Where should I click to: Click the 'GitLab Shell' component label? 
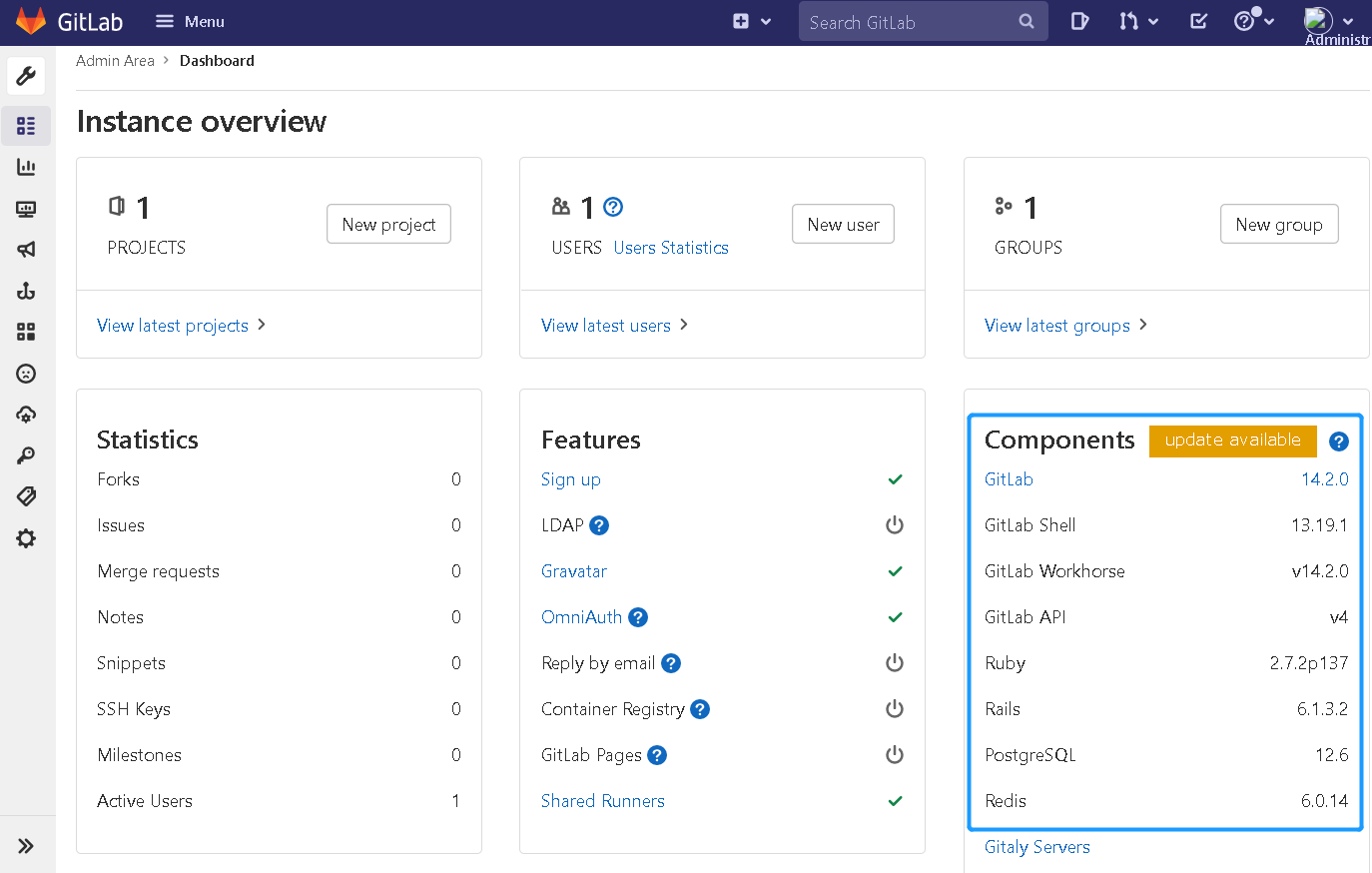coord(1030,525)
